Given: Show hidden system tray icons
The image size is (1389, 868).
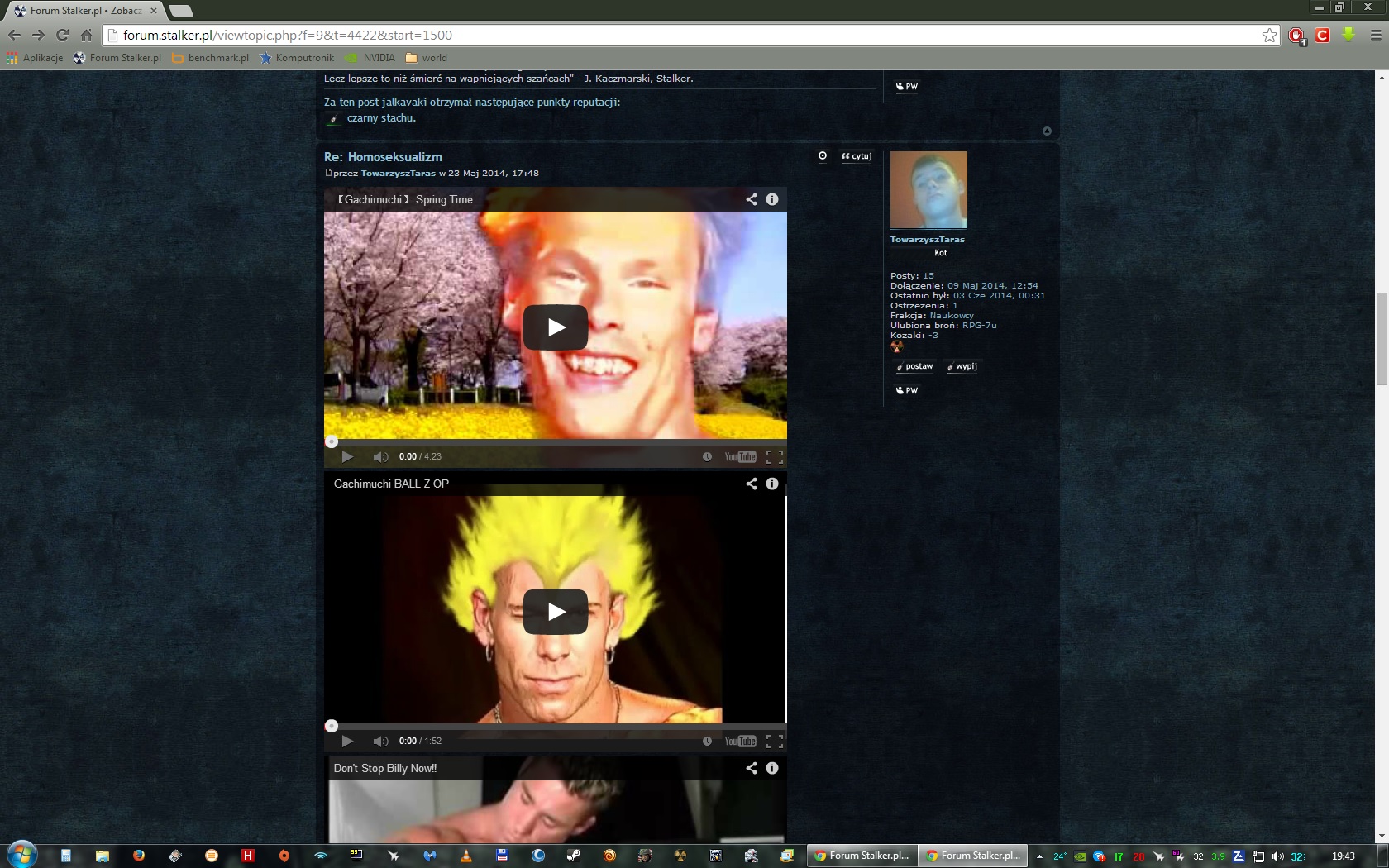Looking at the screenshot, I should [1039, 856].
